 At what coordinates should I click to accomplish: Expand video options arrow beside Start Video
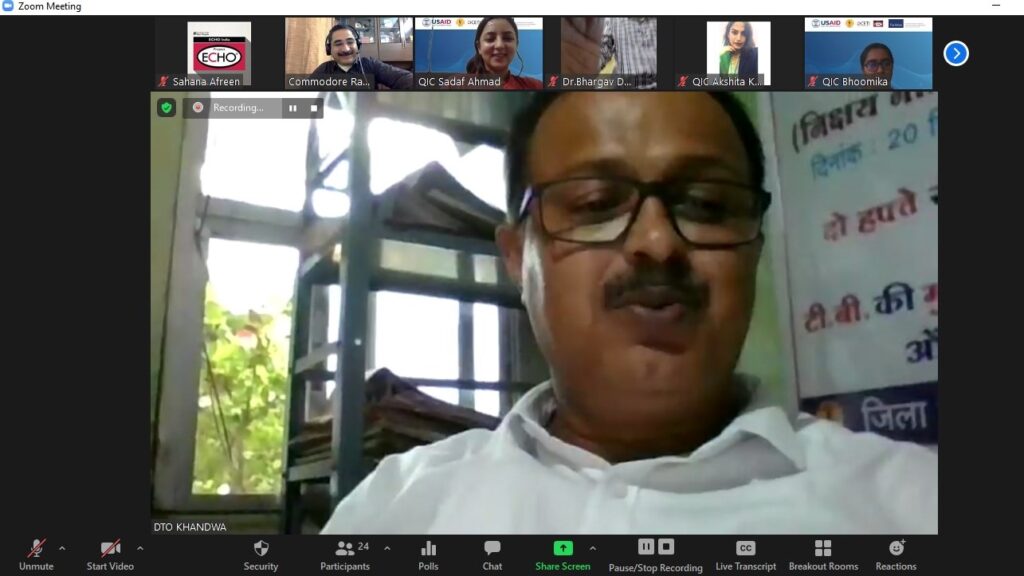pos(140,548)
